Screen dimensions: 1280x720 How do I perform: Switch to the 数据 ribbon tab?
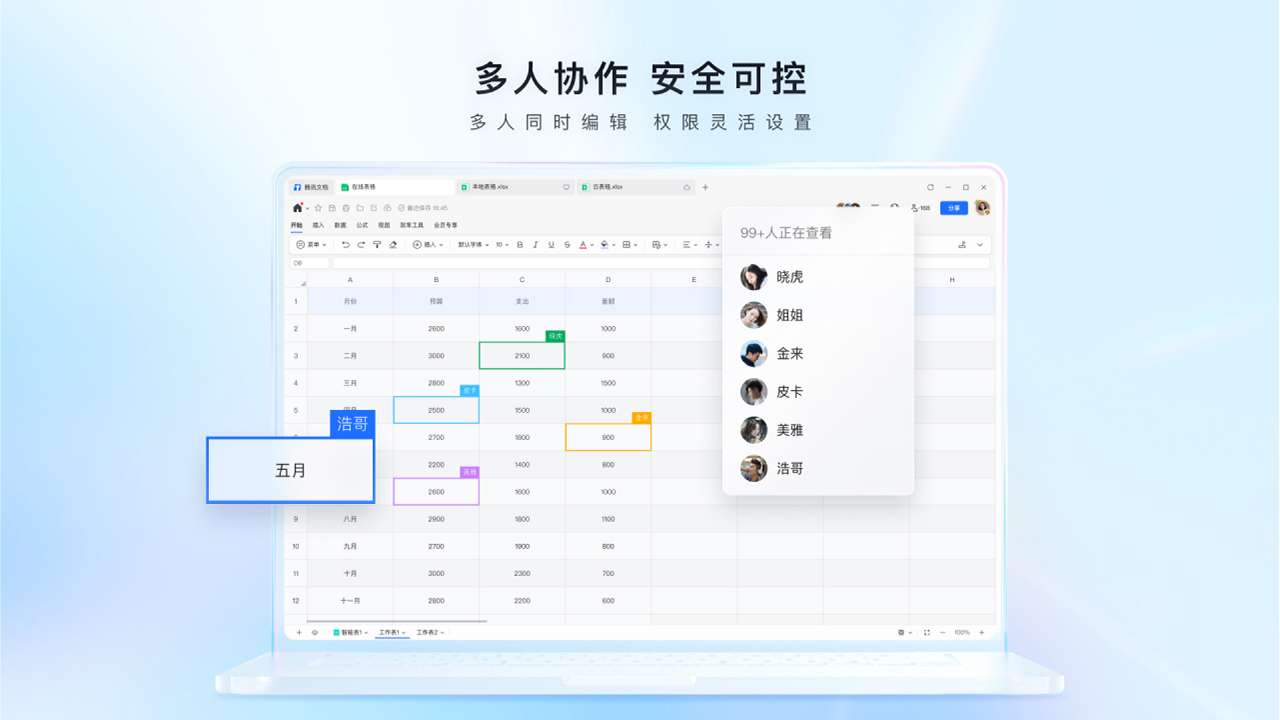340,225
